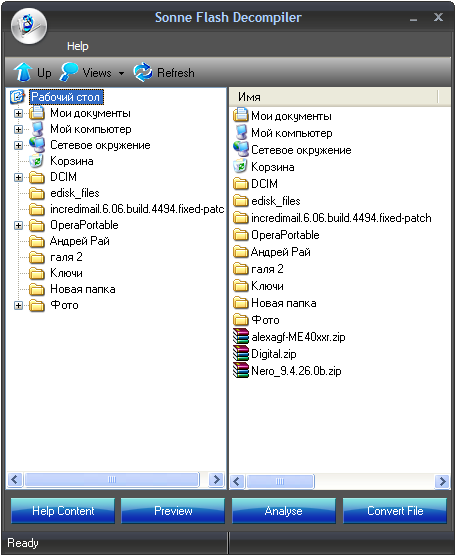Select Новая папка in the folder tree
The image size is (456, 556).
83,289
